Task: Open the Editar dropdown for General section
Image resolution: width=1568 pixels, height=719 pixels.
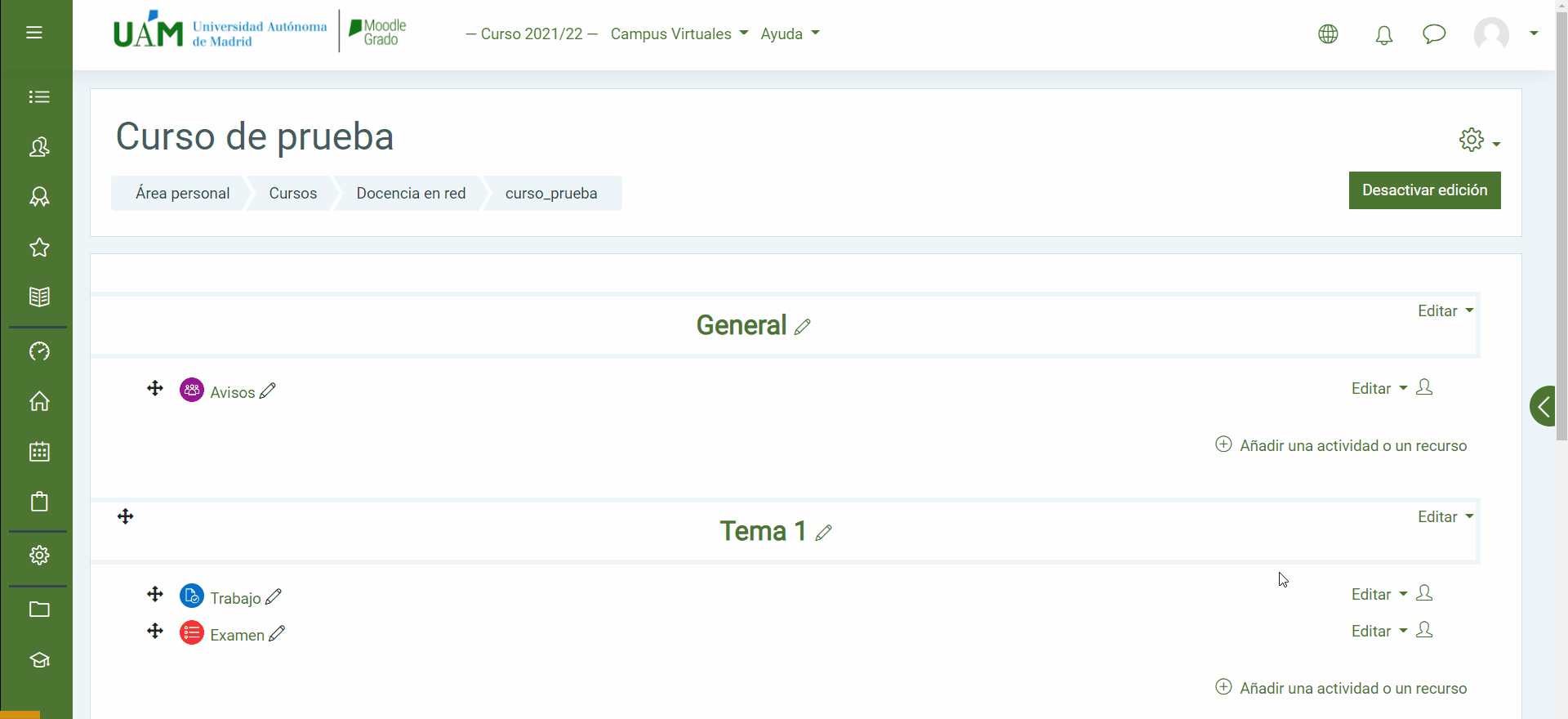Action: 1445,311
